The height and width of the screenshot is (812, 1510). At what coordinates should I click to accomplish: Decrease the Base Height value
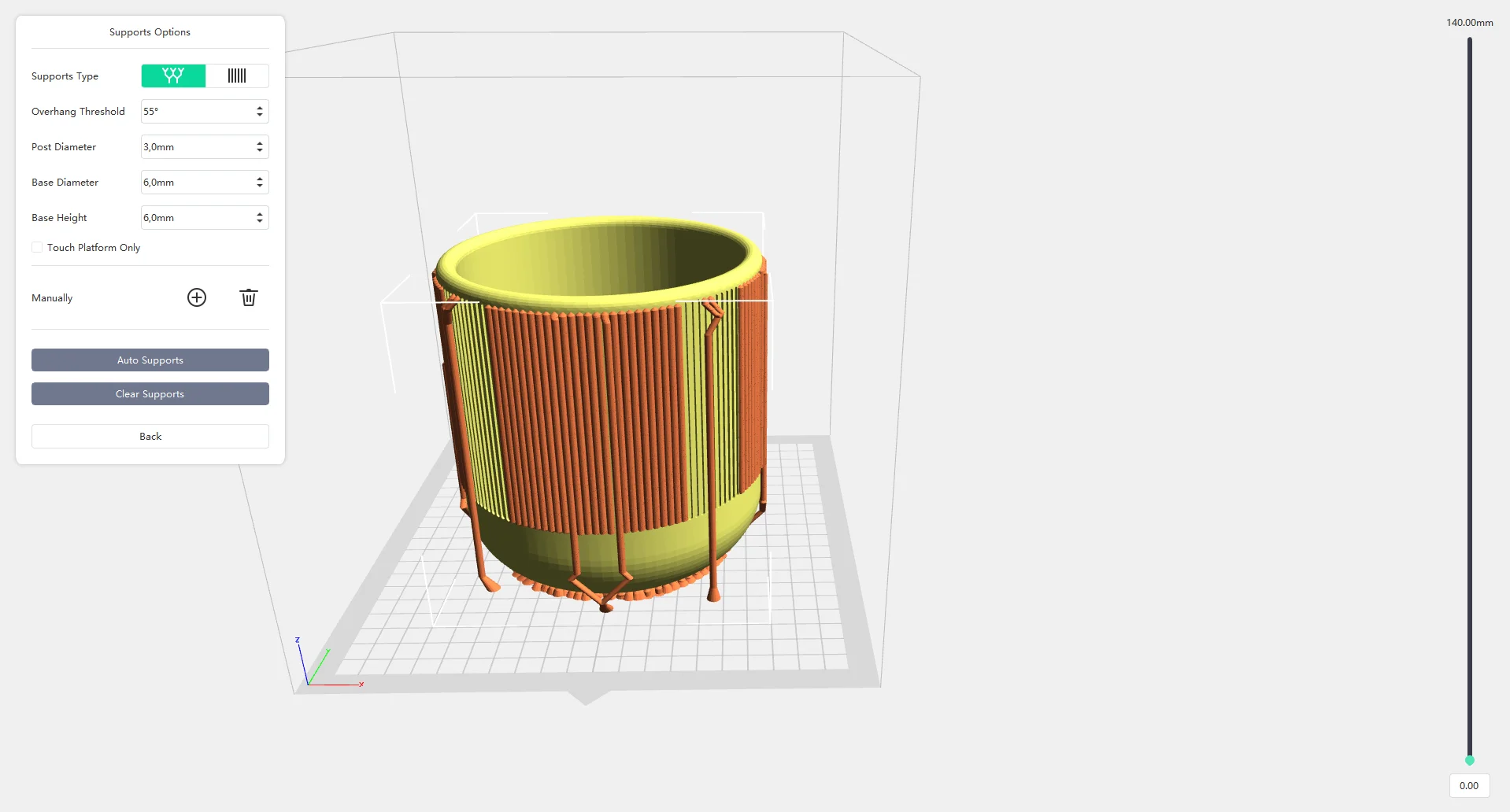coord(260,221)
